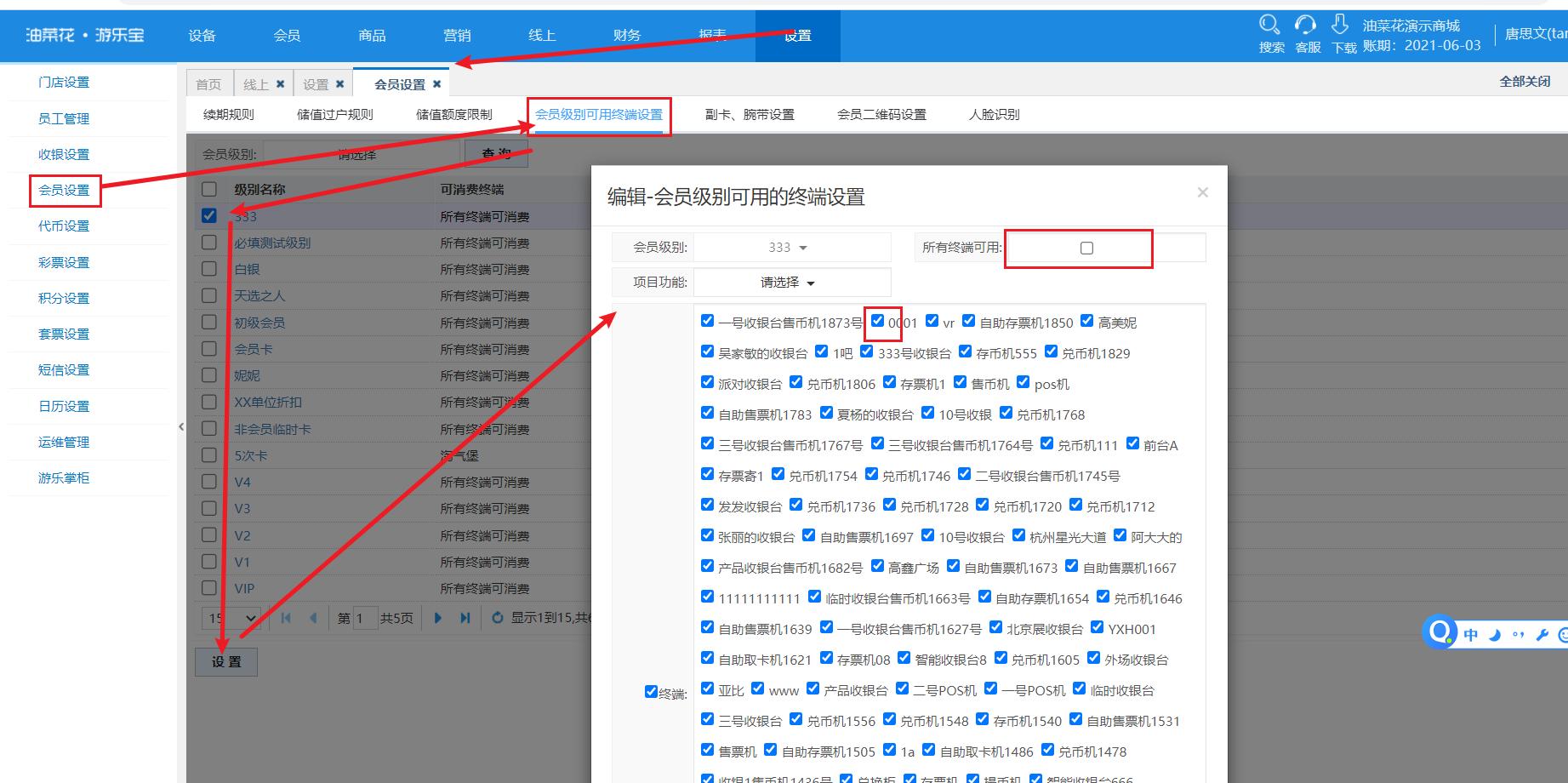Close the 设置 tab with its X
The image size is (1568, 783).
coord(339,84)
